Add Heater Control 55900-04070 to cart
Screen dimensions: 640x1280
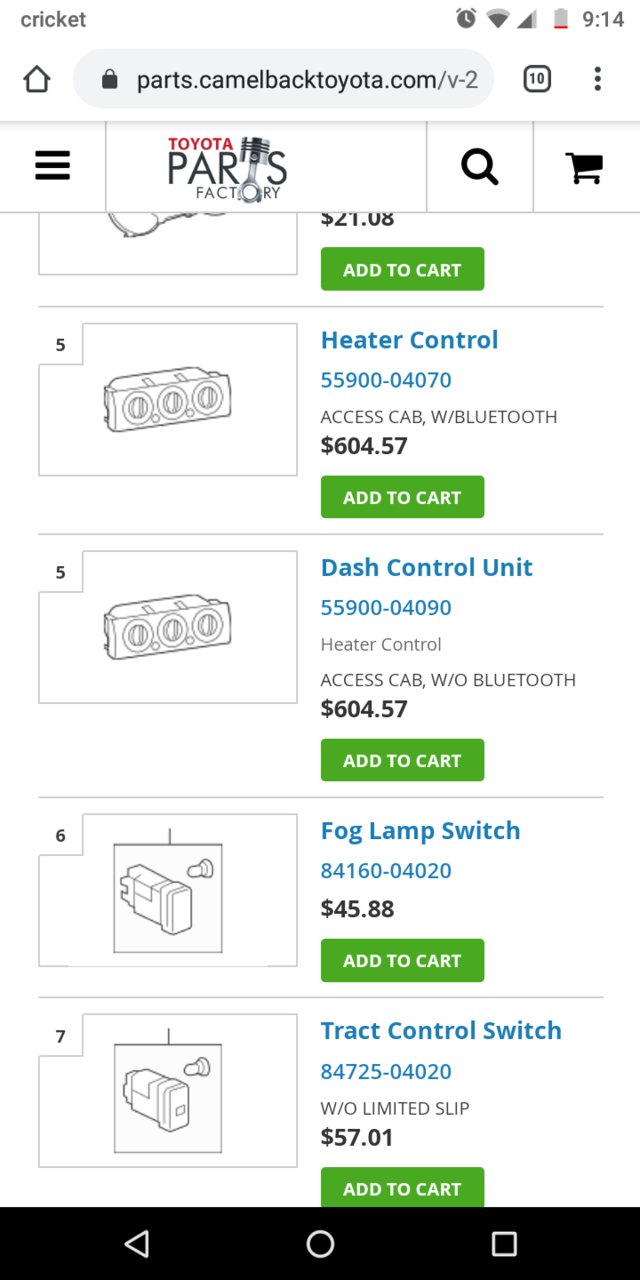[x=402, y=497]
